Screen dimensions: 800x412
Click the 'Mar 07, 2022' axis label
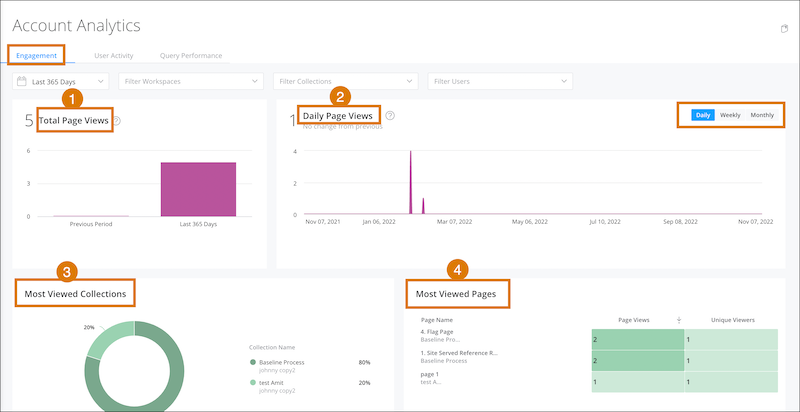click(455, 222)
